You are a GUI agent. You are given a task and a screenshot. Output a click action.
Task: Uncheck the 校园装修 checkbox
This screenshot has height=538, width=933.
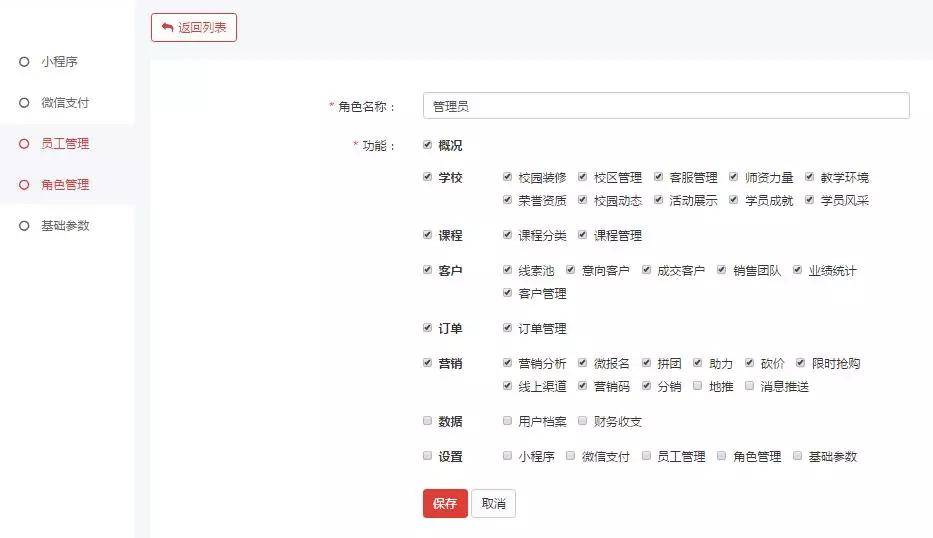[508, 177]
